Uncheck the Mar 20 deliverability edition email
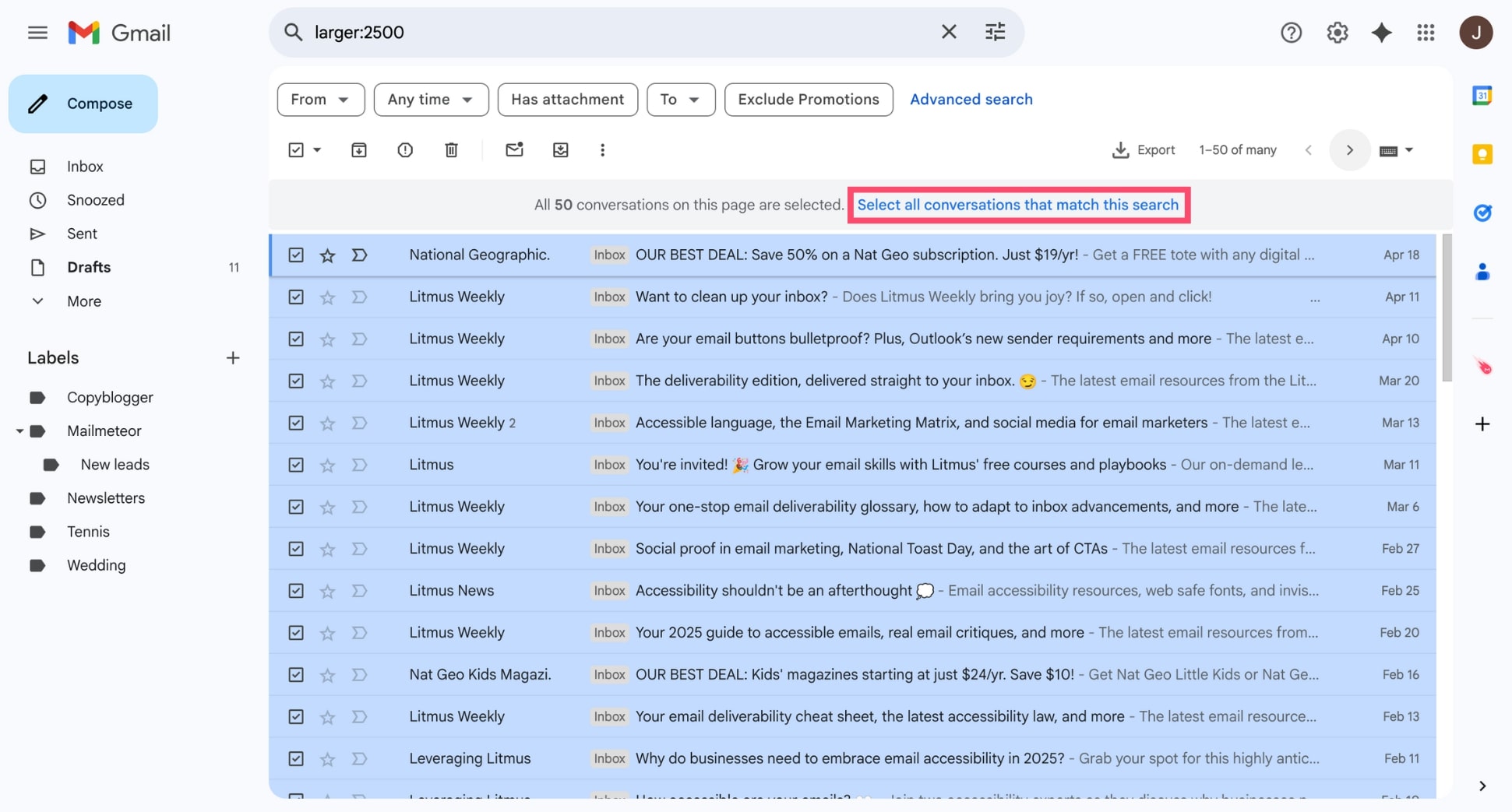1512x812 pixels. point(296,381)
